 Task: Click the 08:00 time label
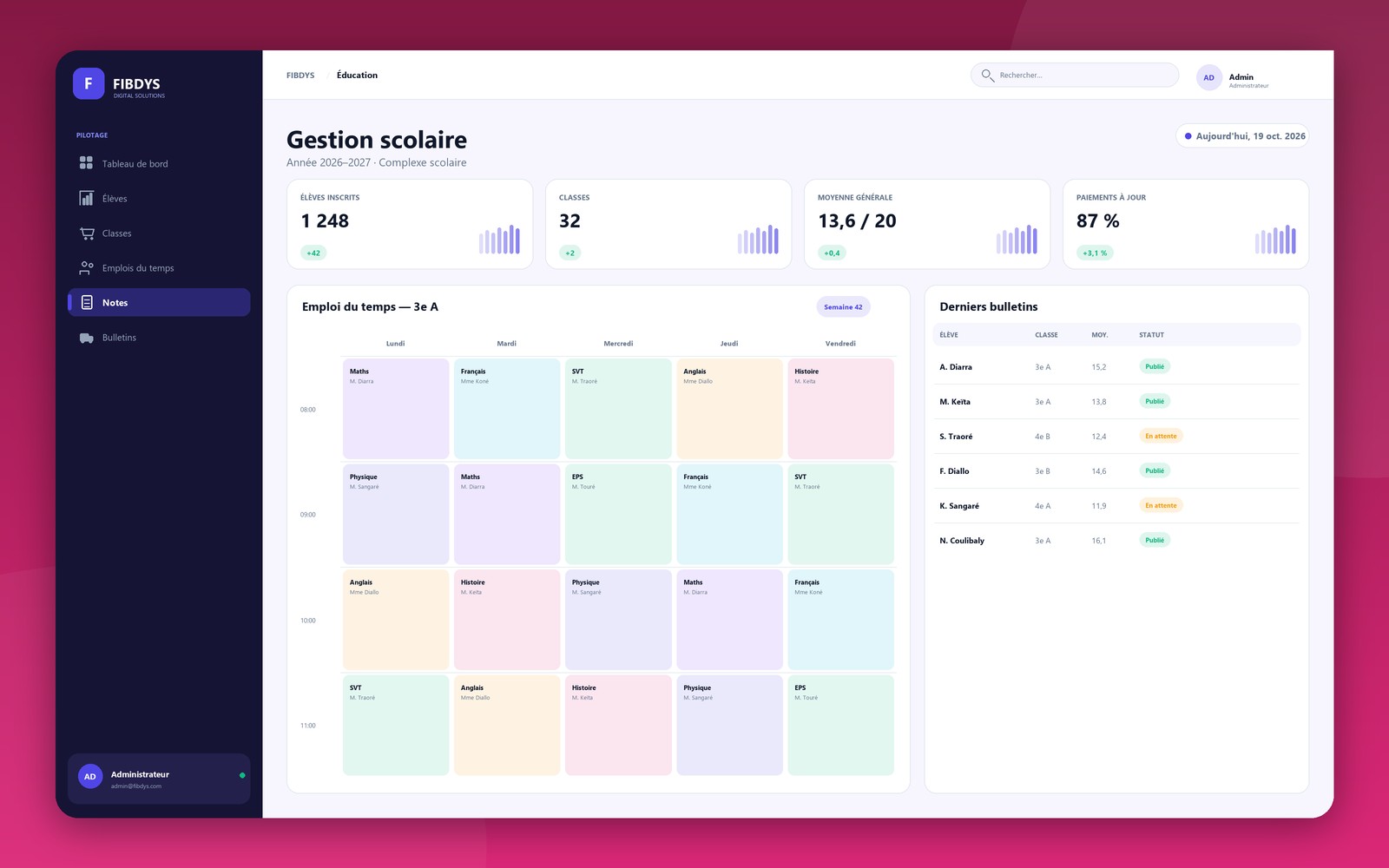point(308,410)
